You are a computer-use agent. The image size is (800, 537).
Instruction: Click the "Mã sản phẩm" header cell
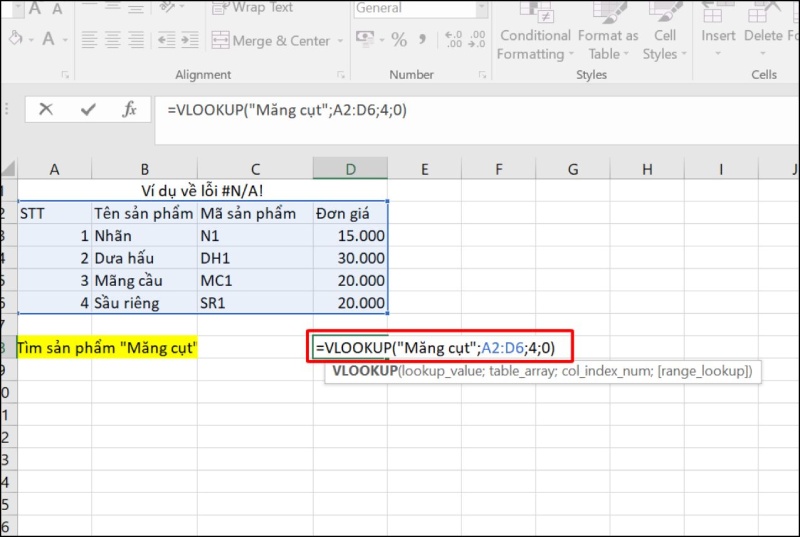point(255,213)
